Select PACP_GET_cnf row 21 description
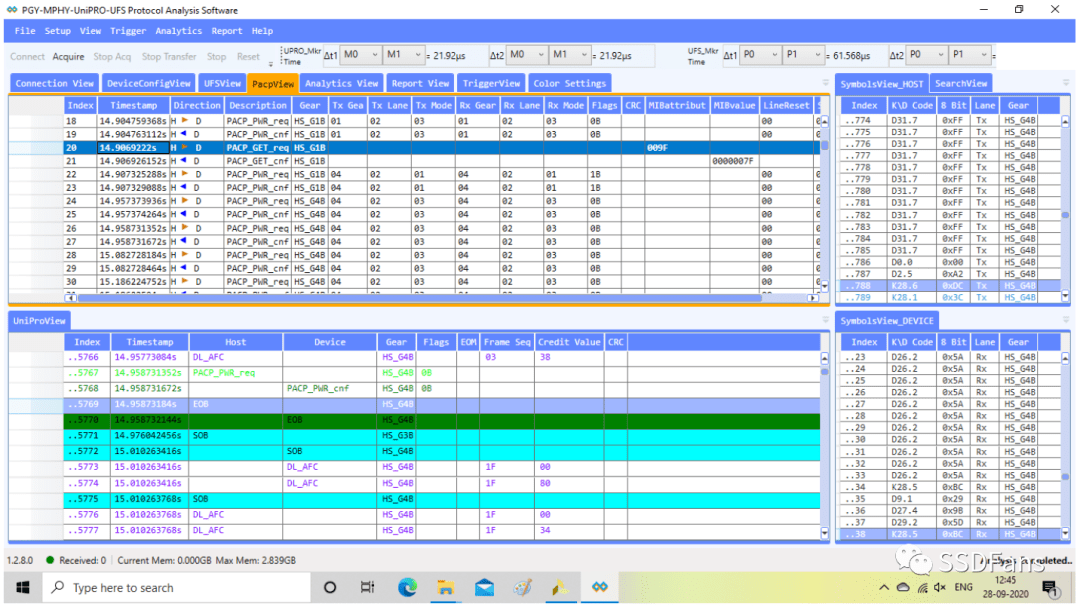Viewport: 1080px width, 607px height. click(x=258, y=161)
